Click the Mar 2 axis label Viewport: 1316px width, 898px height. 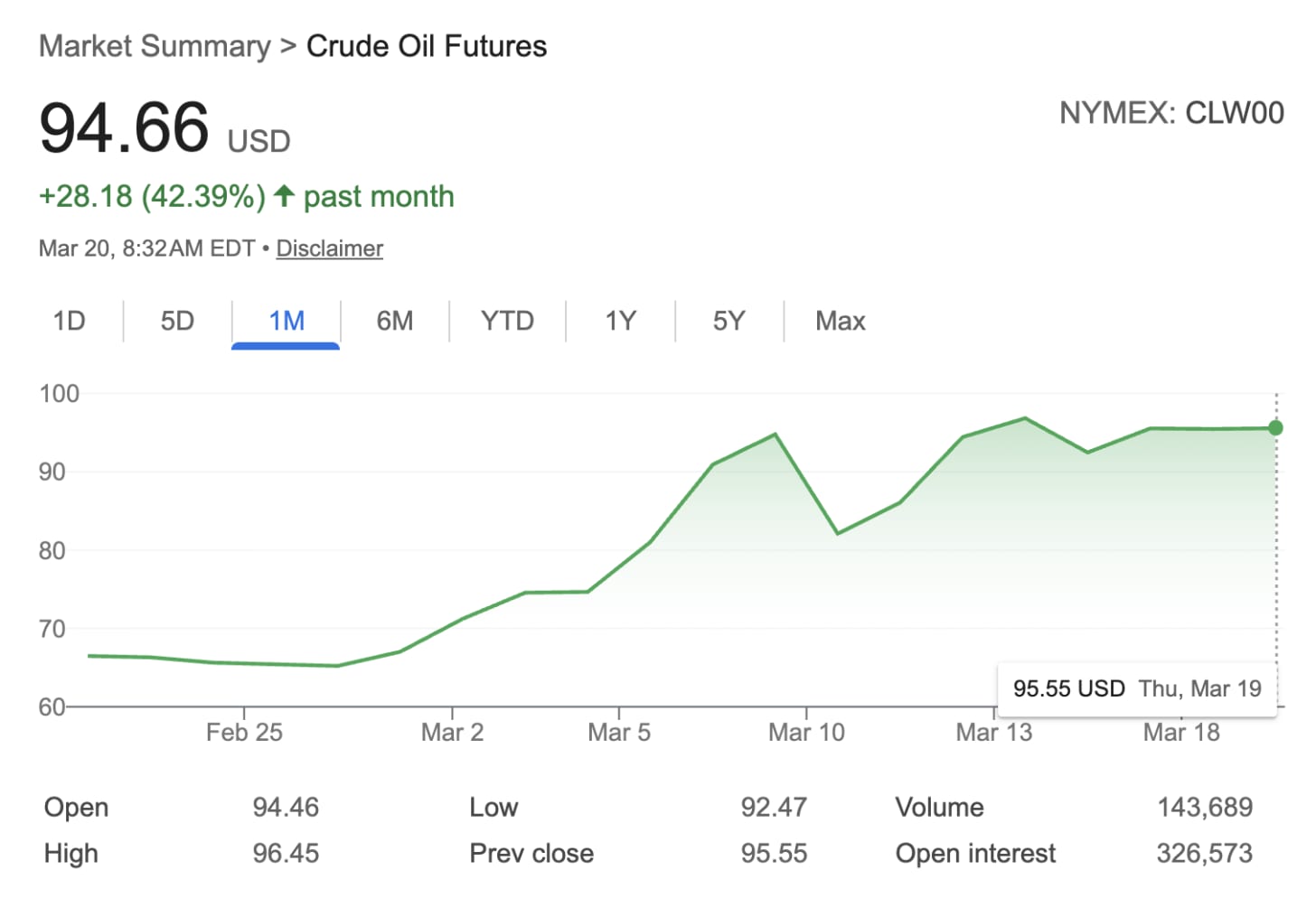tap(452, 732)
